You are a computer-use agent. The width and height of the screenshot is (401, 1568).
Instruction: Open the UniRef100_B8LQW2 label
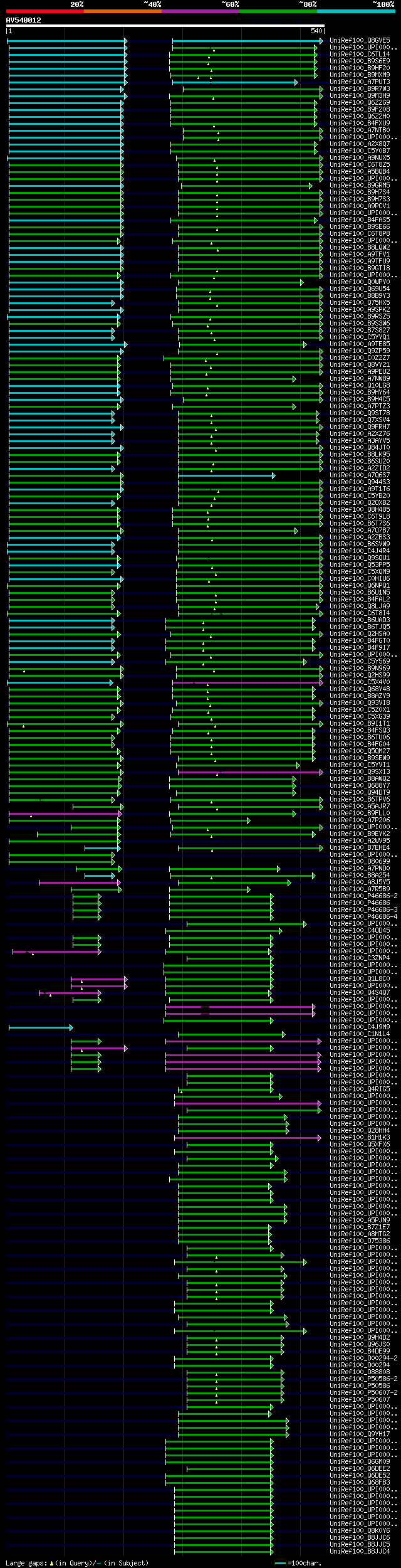(x=360, y=247)
